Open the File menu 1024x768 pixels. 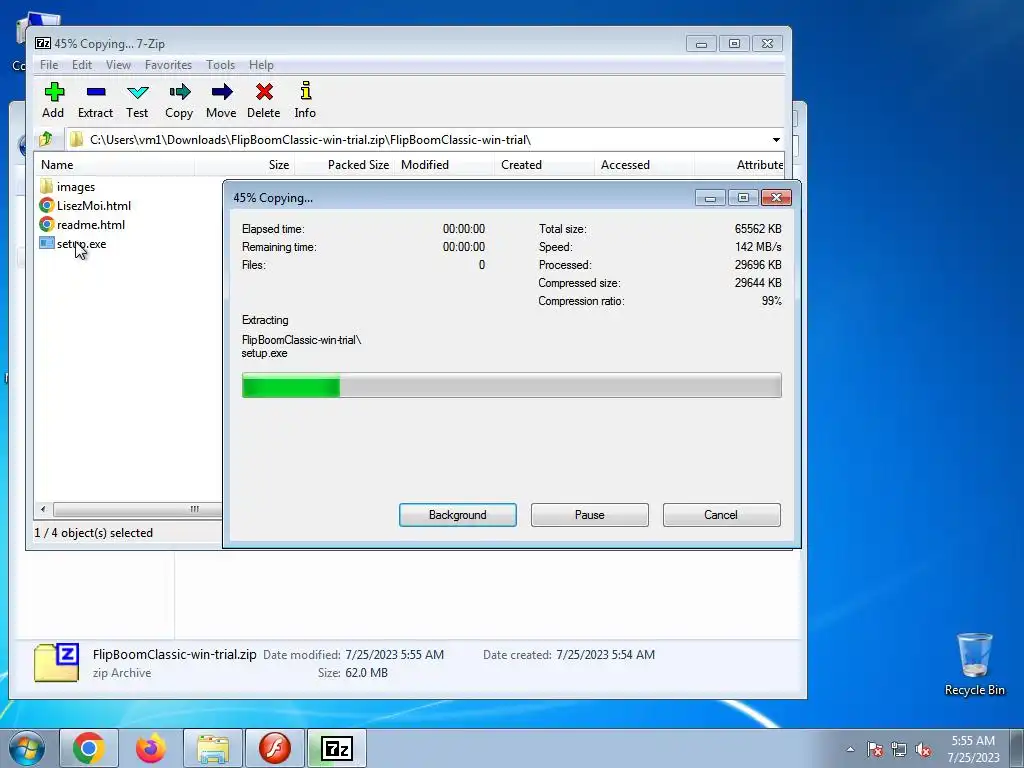tap(49, 65)
